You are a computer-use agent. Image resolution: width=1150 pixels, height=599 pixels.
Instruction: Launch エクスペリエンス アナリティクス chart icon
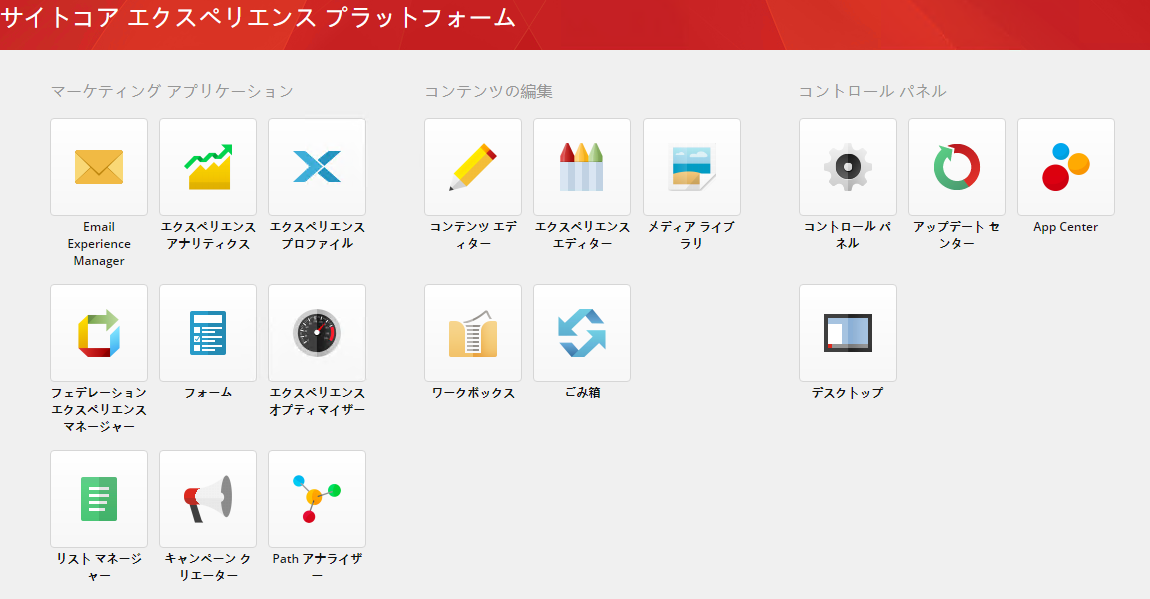208,167
